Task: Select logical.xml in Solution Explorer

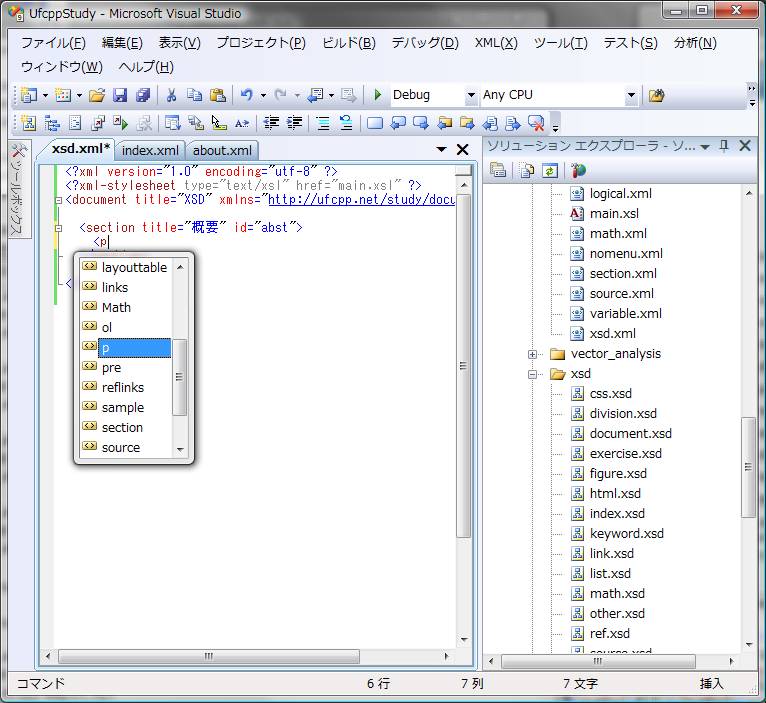Action: (x=620, y=194)
